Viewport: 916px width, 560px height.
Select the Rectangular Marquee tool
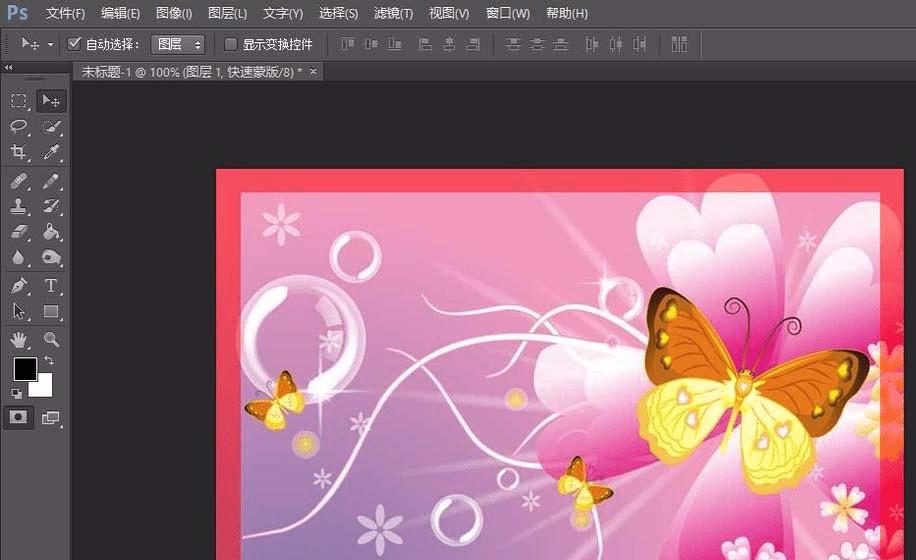[19, 101]
